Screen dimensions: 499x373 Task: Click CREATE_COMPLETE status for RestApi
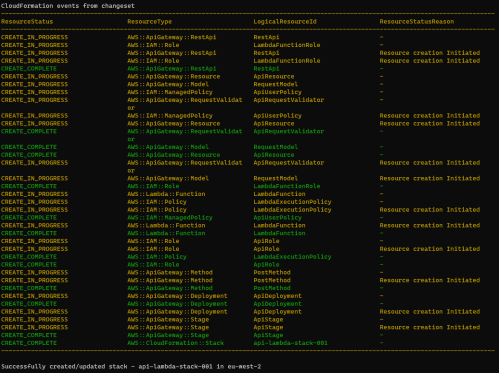[x=29, y=69]
